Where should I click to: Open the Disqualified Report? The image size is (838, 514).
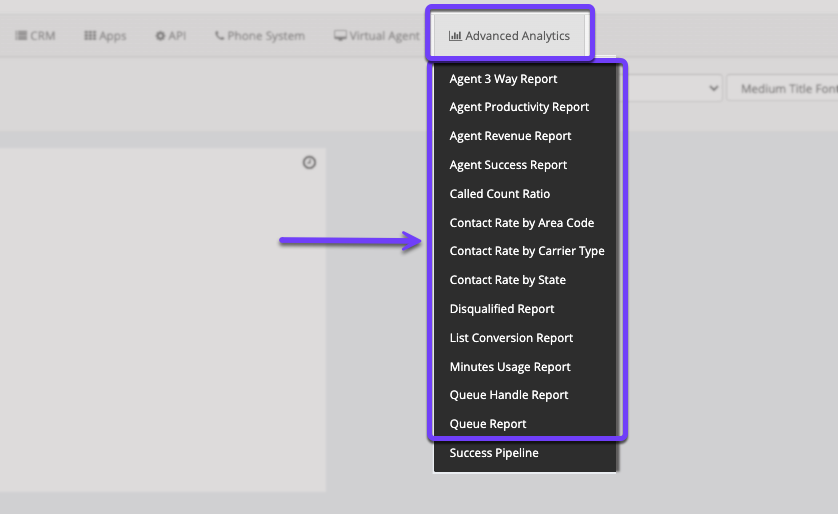501,309
